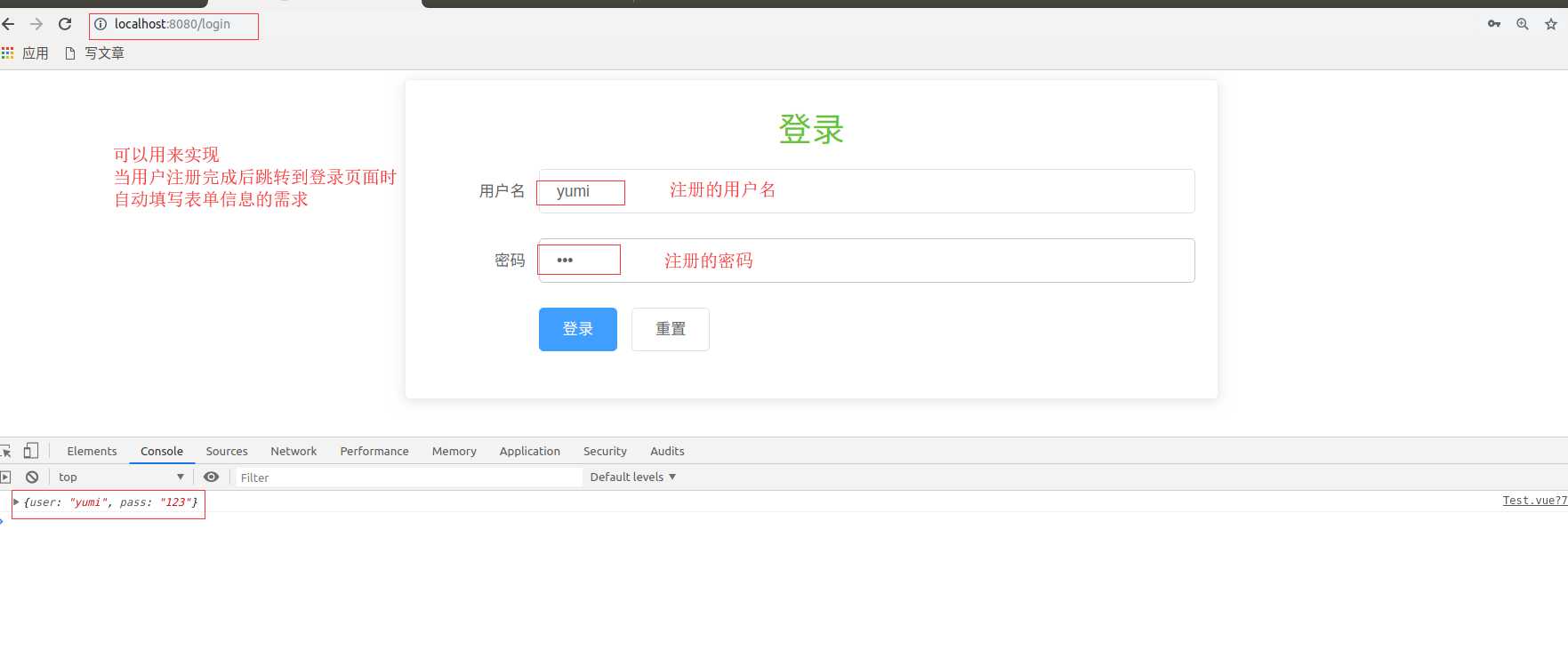Open the Audits tab
This screenshot has width=1568, height=666.
click(x=667, y=451)
